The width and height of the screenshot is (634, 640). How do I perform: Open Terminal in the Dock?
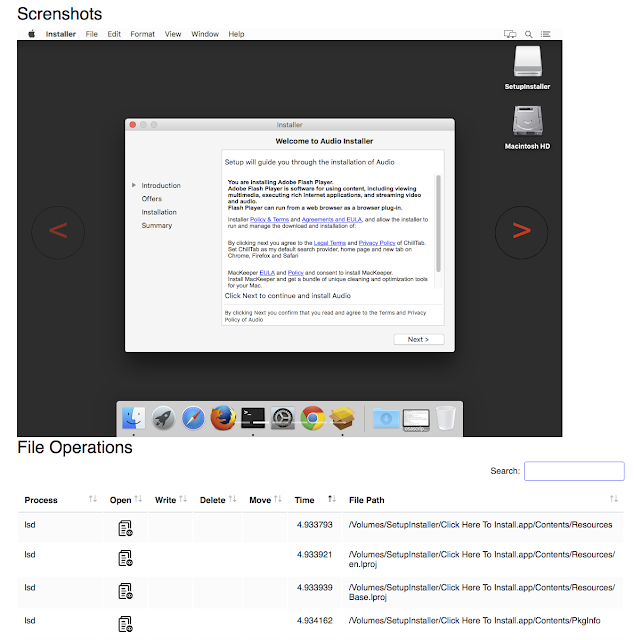[x=253, y=418]
